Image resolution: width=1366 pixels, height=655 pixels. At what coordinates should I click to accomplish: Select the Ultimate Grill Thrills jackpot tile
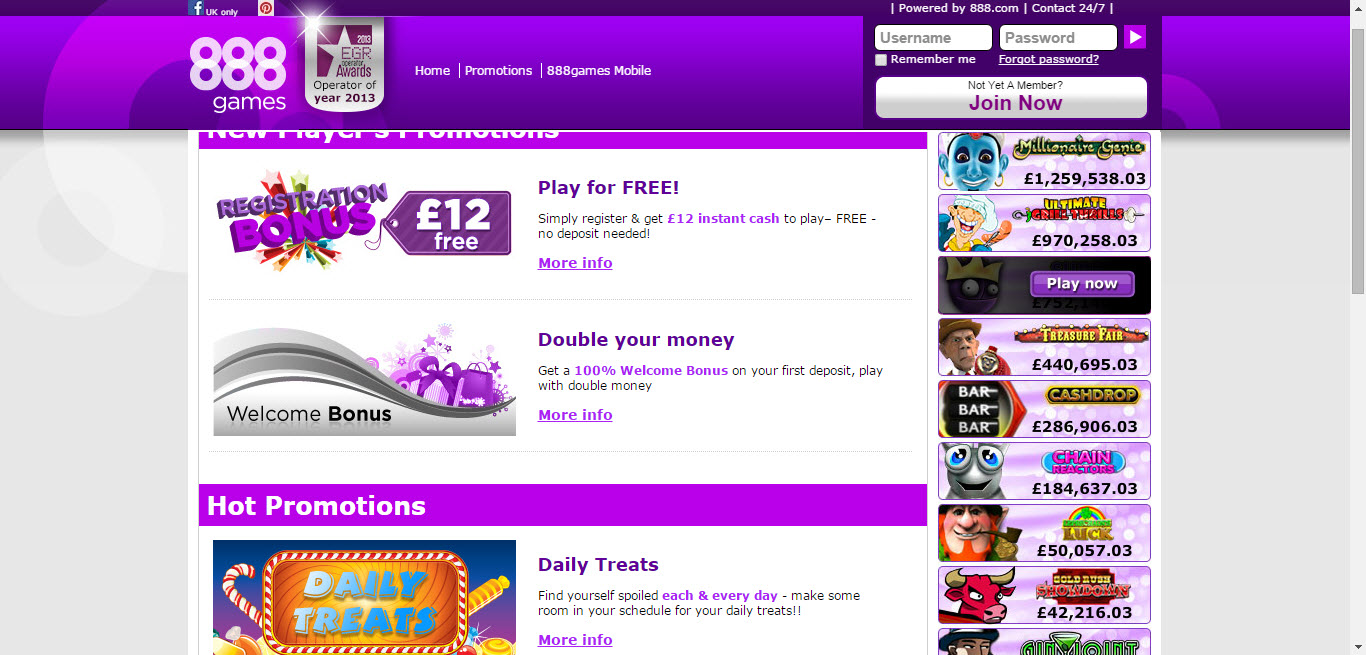(1044, 223)
